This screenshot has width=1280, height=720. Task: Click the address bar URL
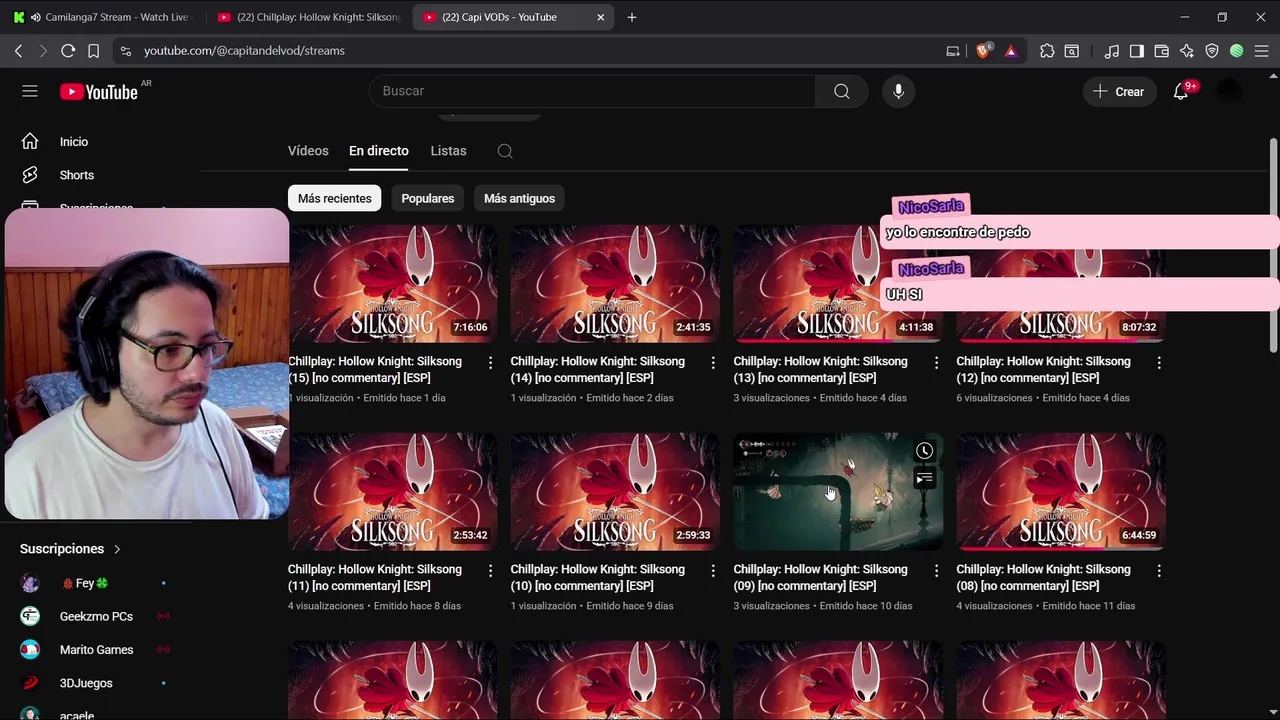pyautogui.click(x=244, y=51)
